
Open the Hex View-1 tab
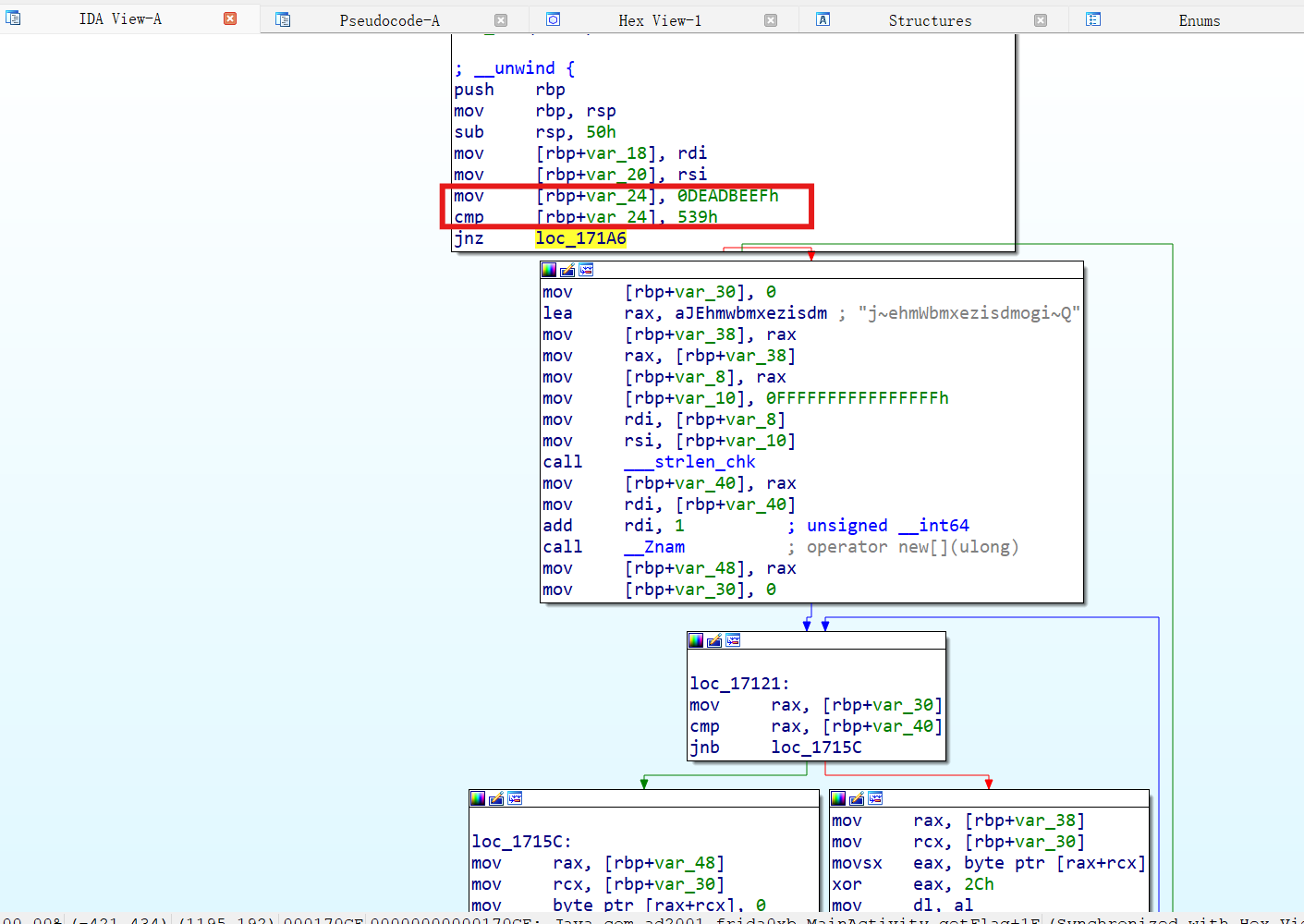(x=660, y=20)
